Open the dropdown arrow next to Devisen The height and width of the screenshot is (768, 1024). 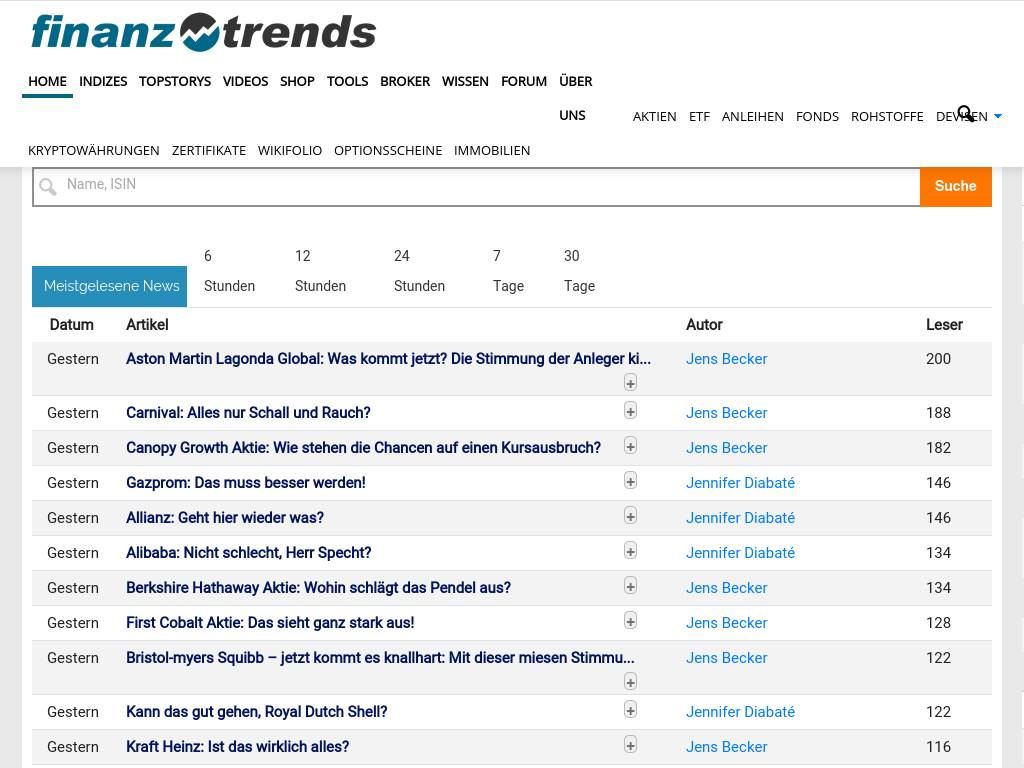(997, 117)
